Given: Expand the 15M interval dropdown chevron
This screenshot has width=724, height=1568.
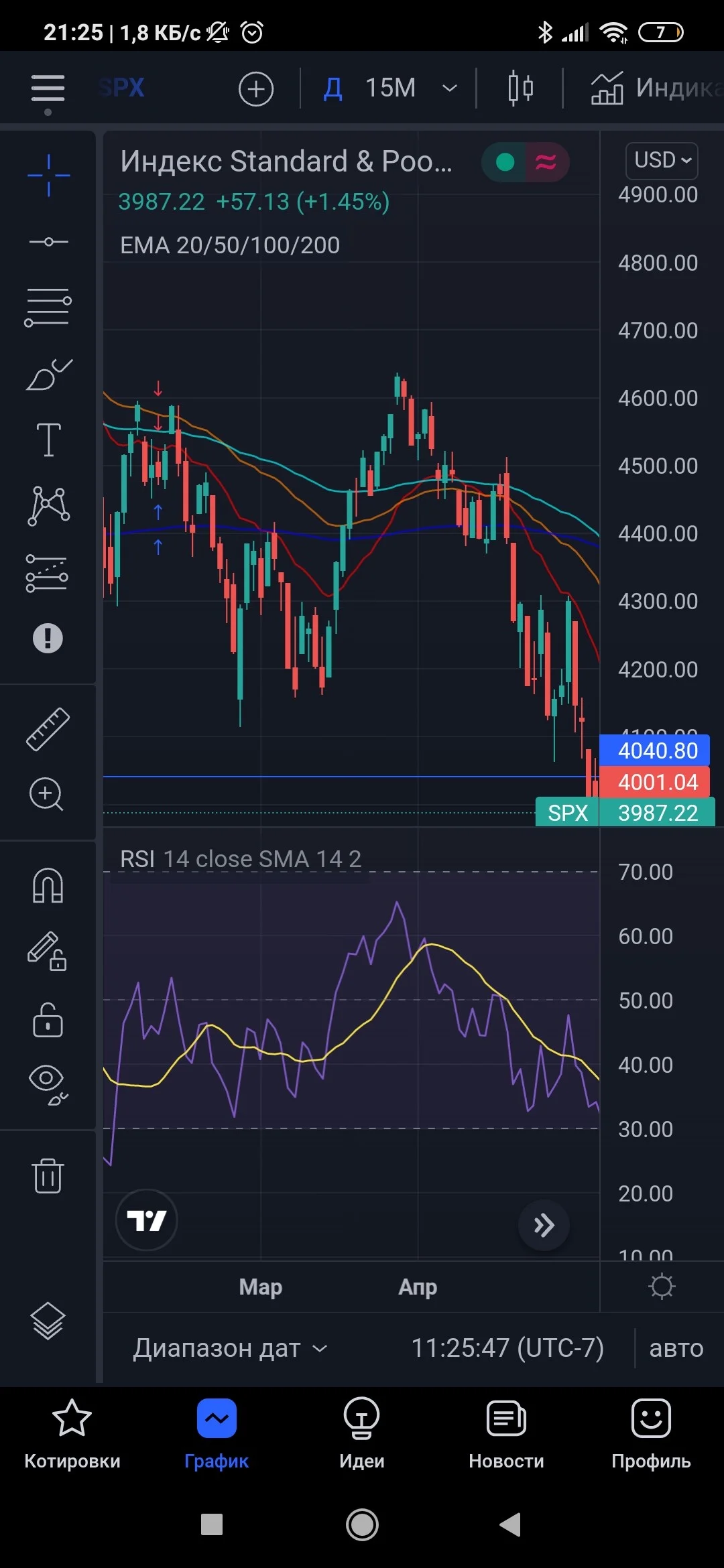Looking at the screenshot, I should coord(450,88).
